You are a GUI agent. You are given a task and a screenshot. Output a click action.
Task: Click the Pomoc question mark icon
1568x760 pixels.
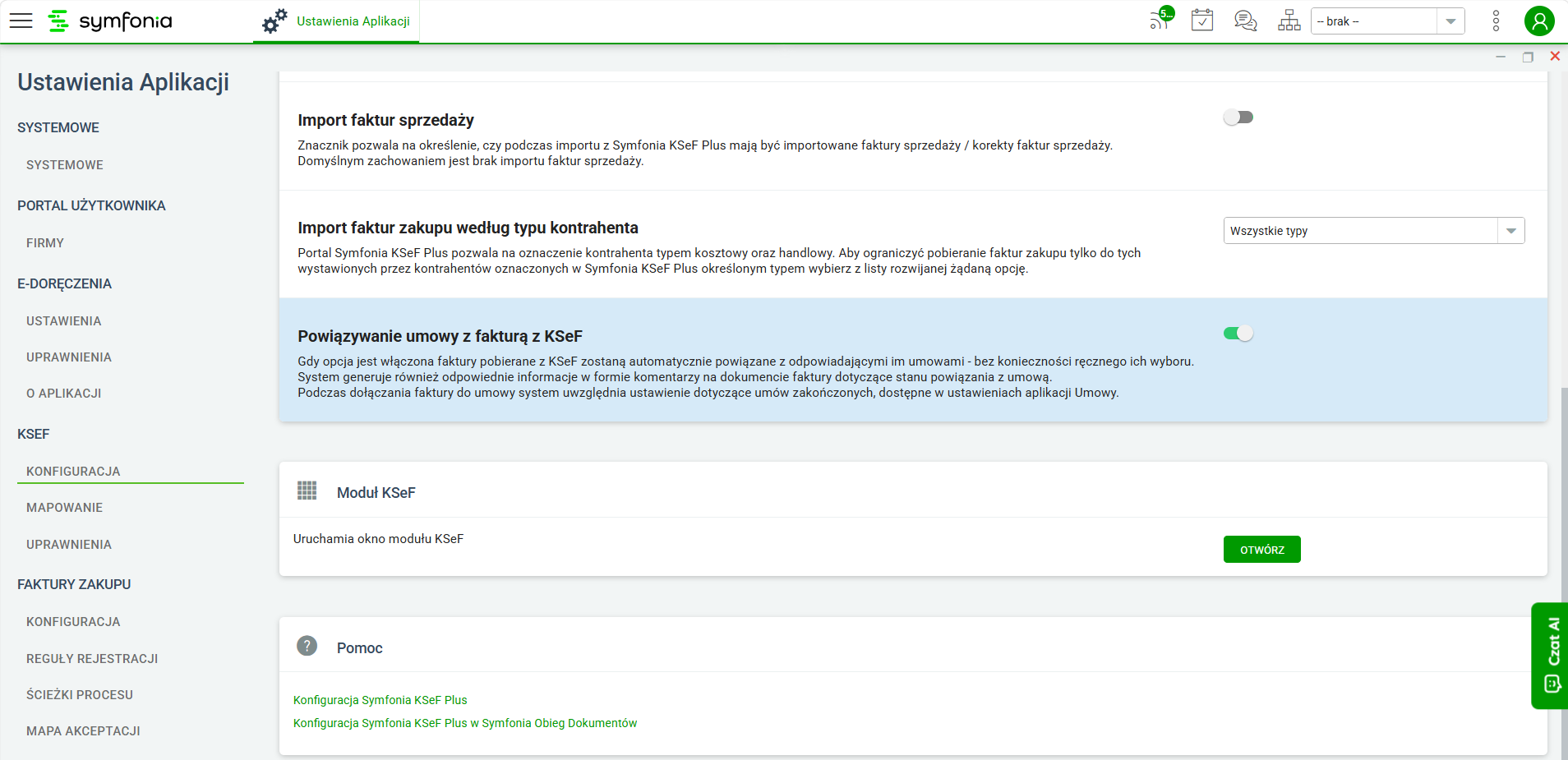pyautogui.click(x=307, y=646)
